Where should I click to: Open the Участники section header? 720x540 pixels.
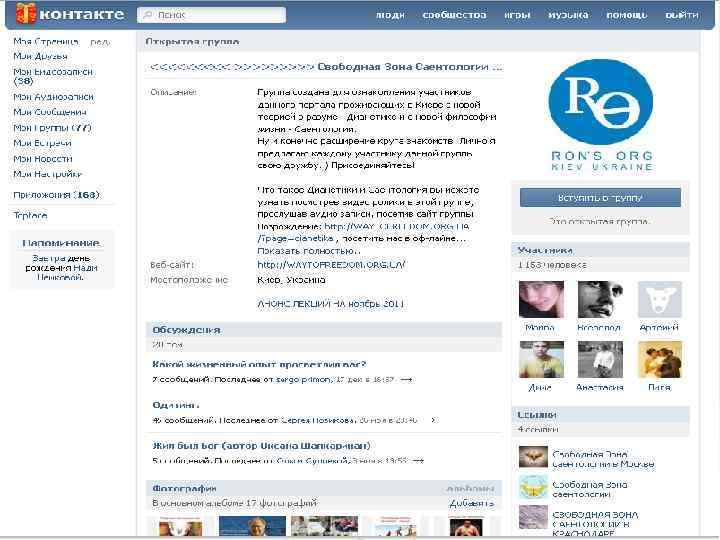point(545,250)
